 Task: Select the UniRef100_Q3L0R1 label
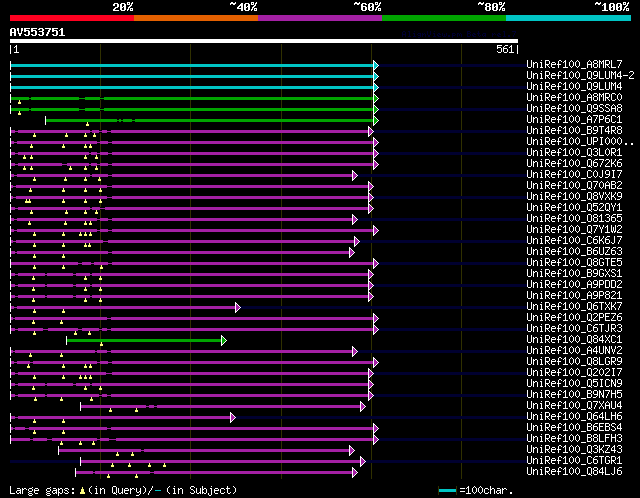(574, 152)
